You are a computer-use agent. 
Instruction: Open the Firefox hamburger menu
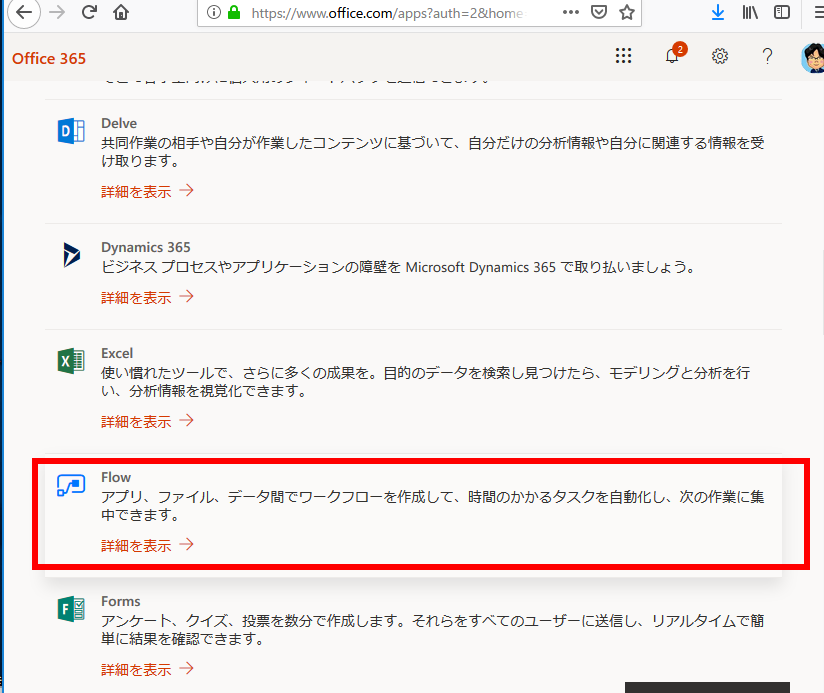pos(819,12)
